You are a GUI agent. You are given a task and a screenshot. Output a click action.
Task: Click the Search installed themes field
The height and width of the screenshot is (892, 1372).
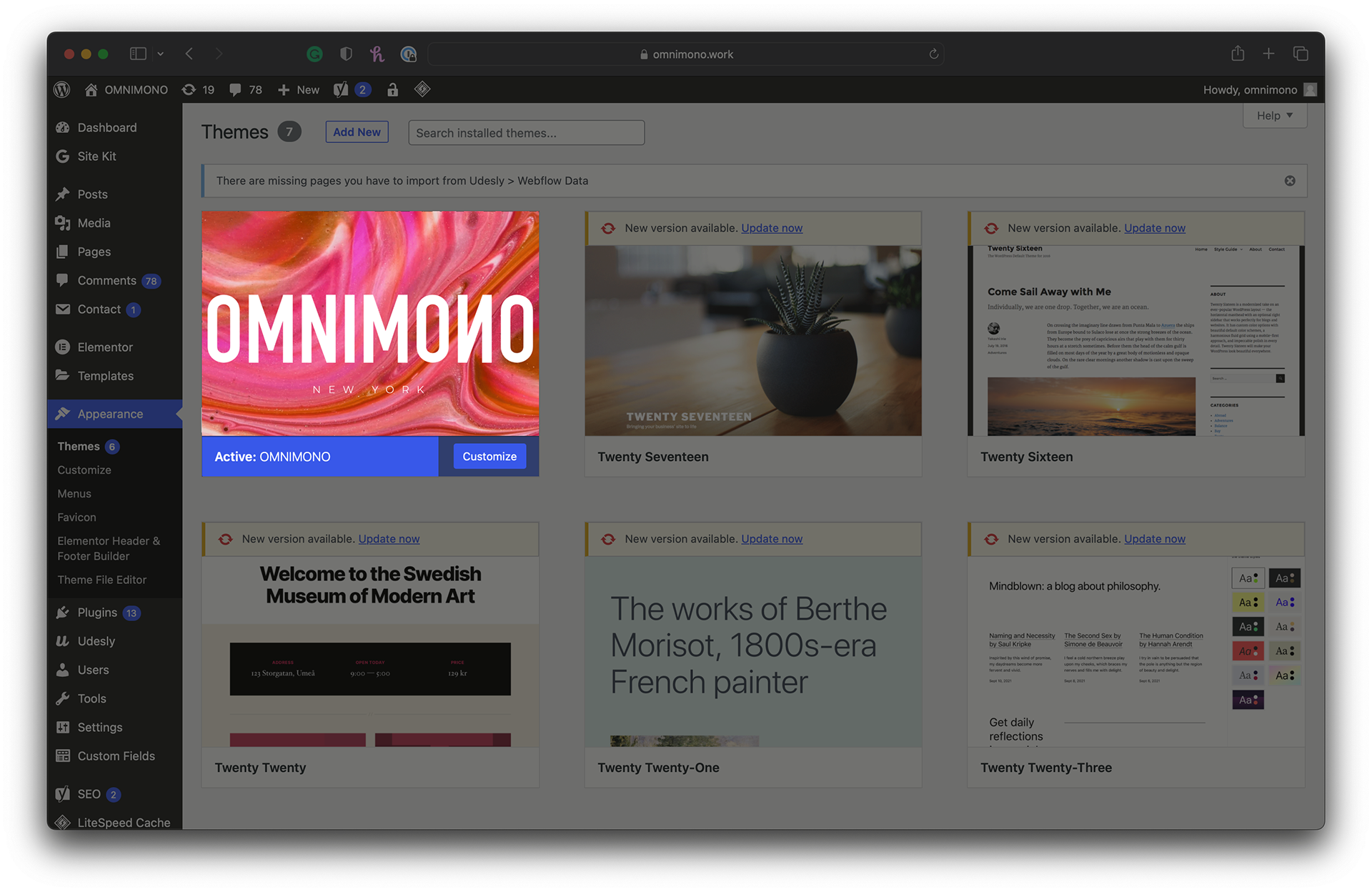coord(526,133)
